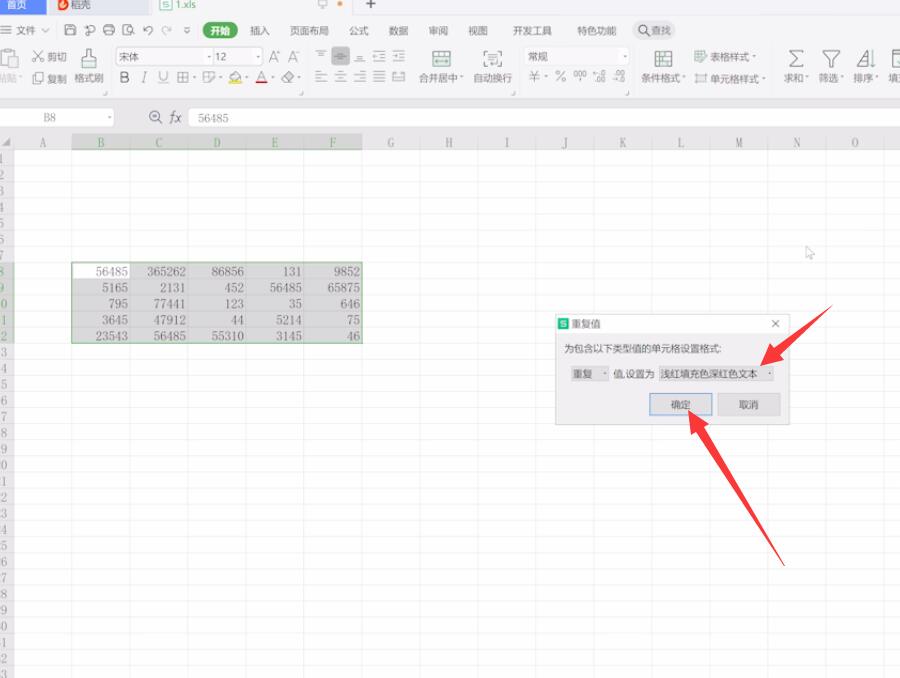900x678 pixels.
Task: Click column header G
Action: [x=391, y=142]
